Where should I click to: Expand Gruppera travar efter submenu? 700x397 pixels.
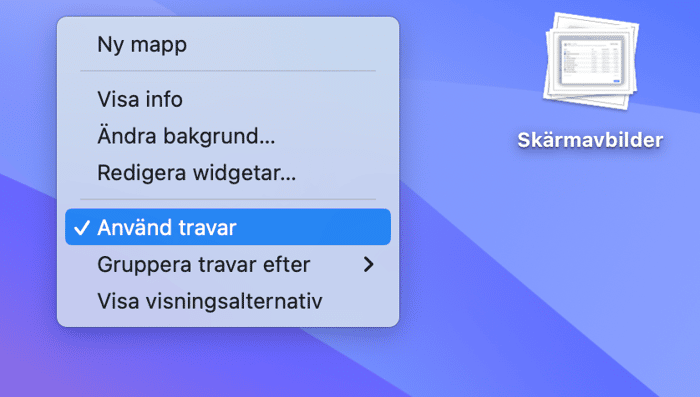click(x=228, y=264)
